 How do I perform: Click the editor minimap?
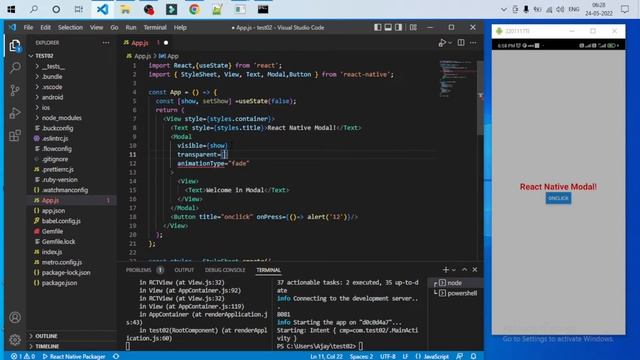point(457,78)
